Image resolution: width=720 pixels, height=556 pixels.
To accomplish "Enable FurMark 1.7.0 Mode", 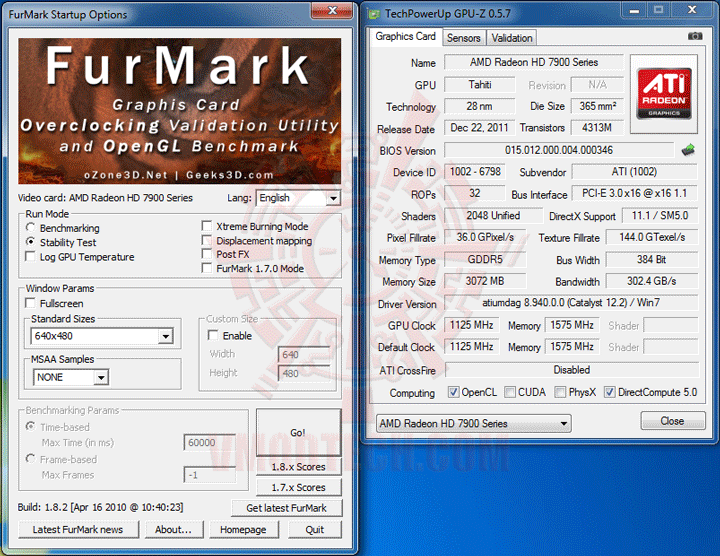I will coord(207,268).
